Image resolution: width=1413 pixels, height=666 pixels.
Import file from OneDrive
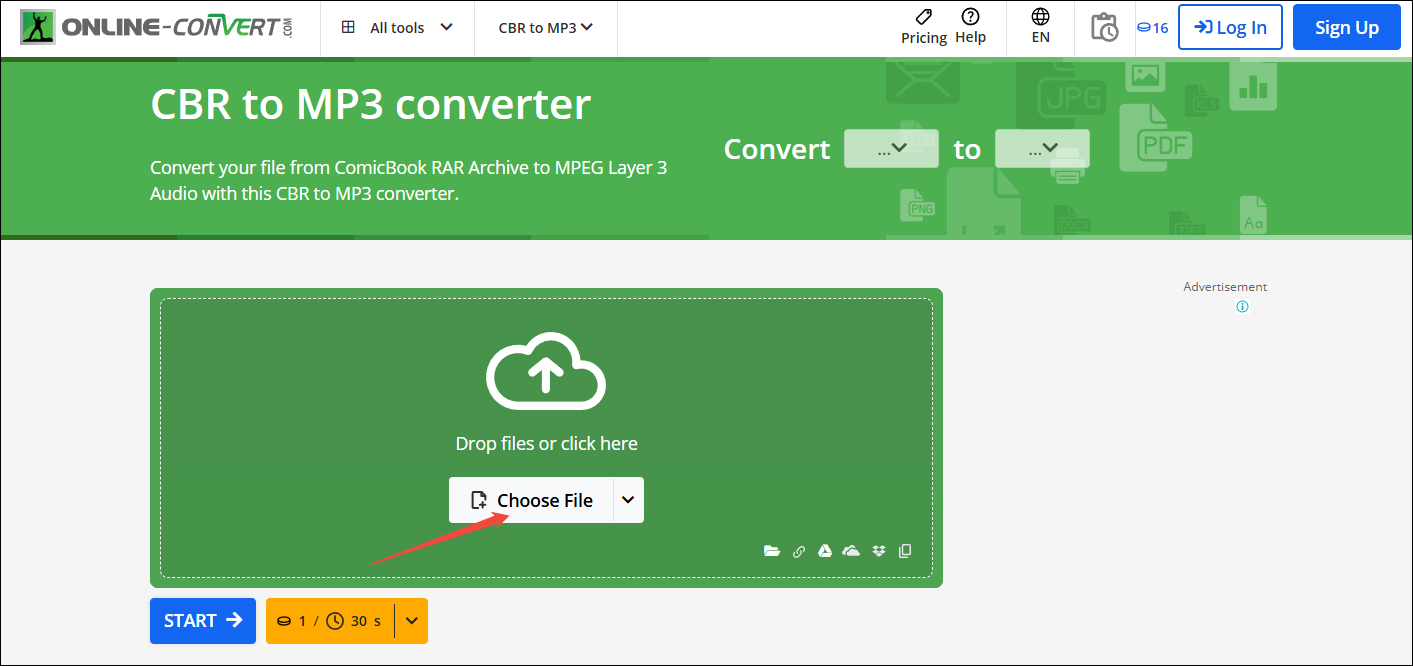pyautogui.click(x=851, y=551)
